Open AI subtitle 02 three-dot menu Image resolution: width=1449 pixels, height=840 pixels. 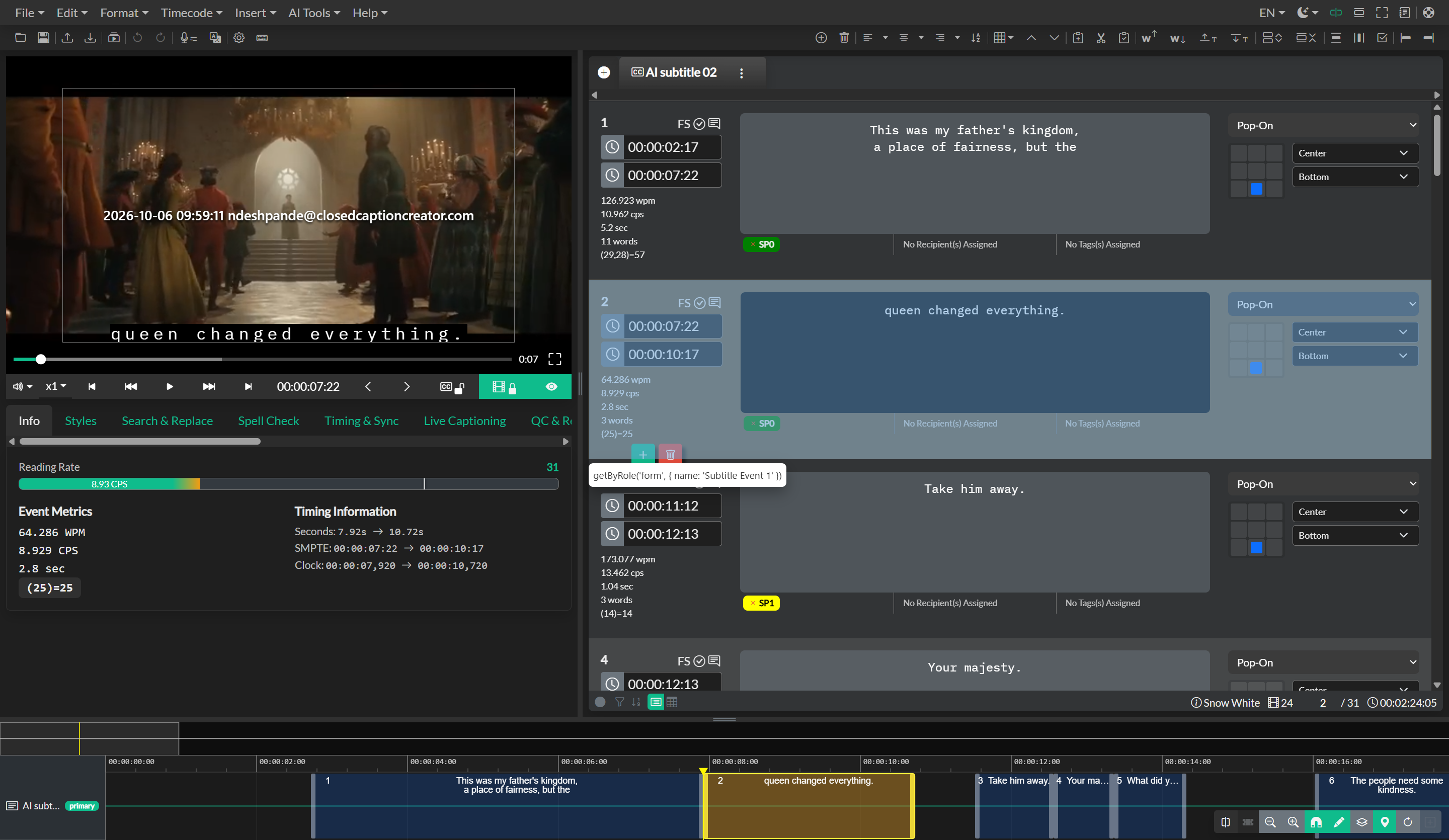pyautogui.click(x=741, y=73)
